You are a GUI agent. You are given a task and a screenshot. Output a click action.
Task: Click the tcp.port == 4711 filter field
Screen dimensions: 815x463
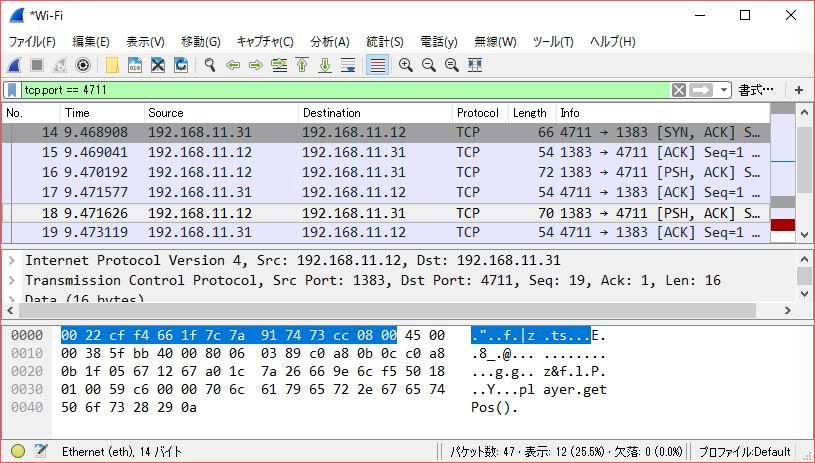340,90
